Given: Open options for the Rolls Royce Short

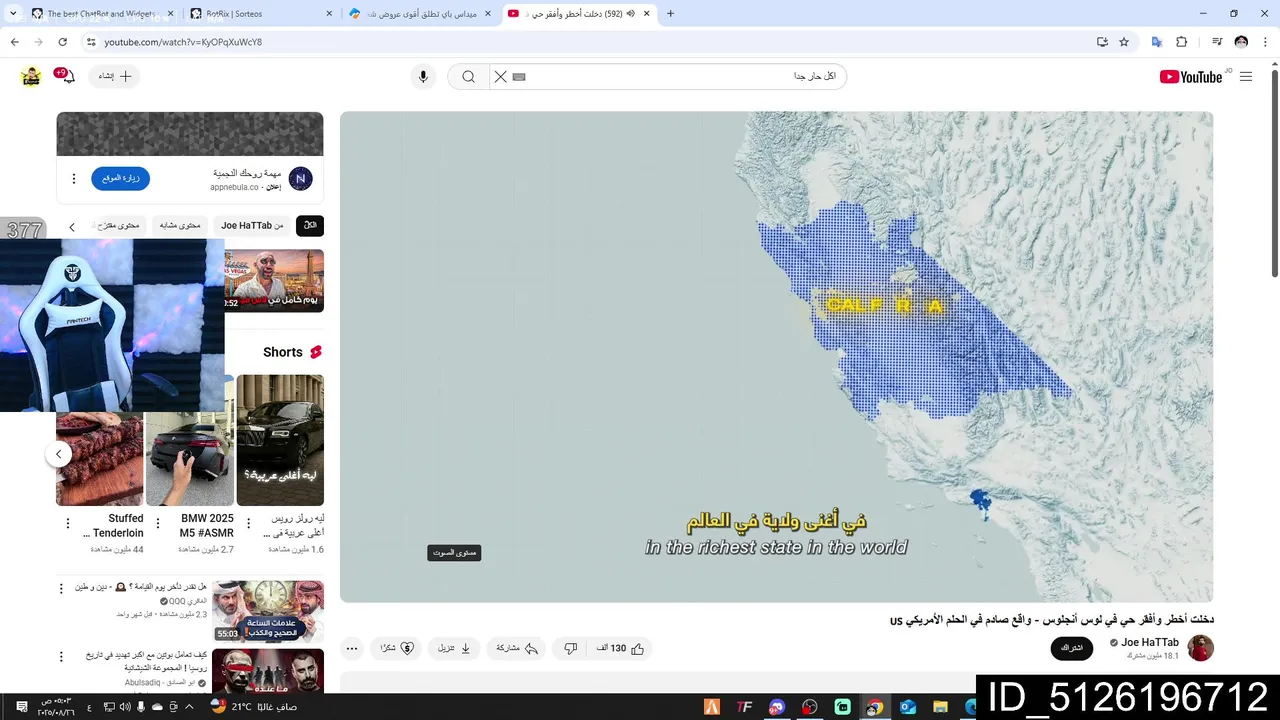Looking at the screenshot, I should coord(249,524).
